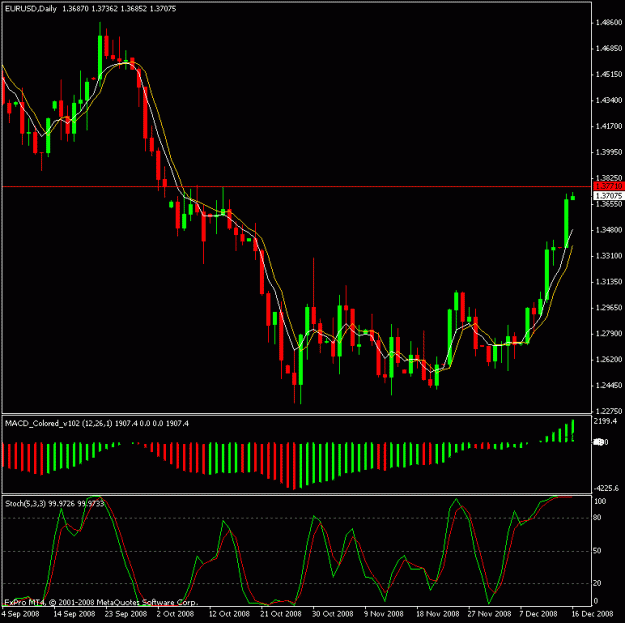Click the 7 Dec 2008 date label
Viewport: 625px width, 623px height.
click(x=538, y=614)
